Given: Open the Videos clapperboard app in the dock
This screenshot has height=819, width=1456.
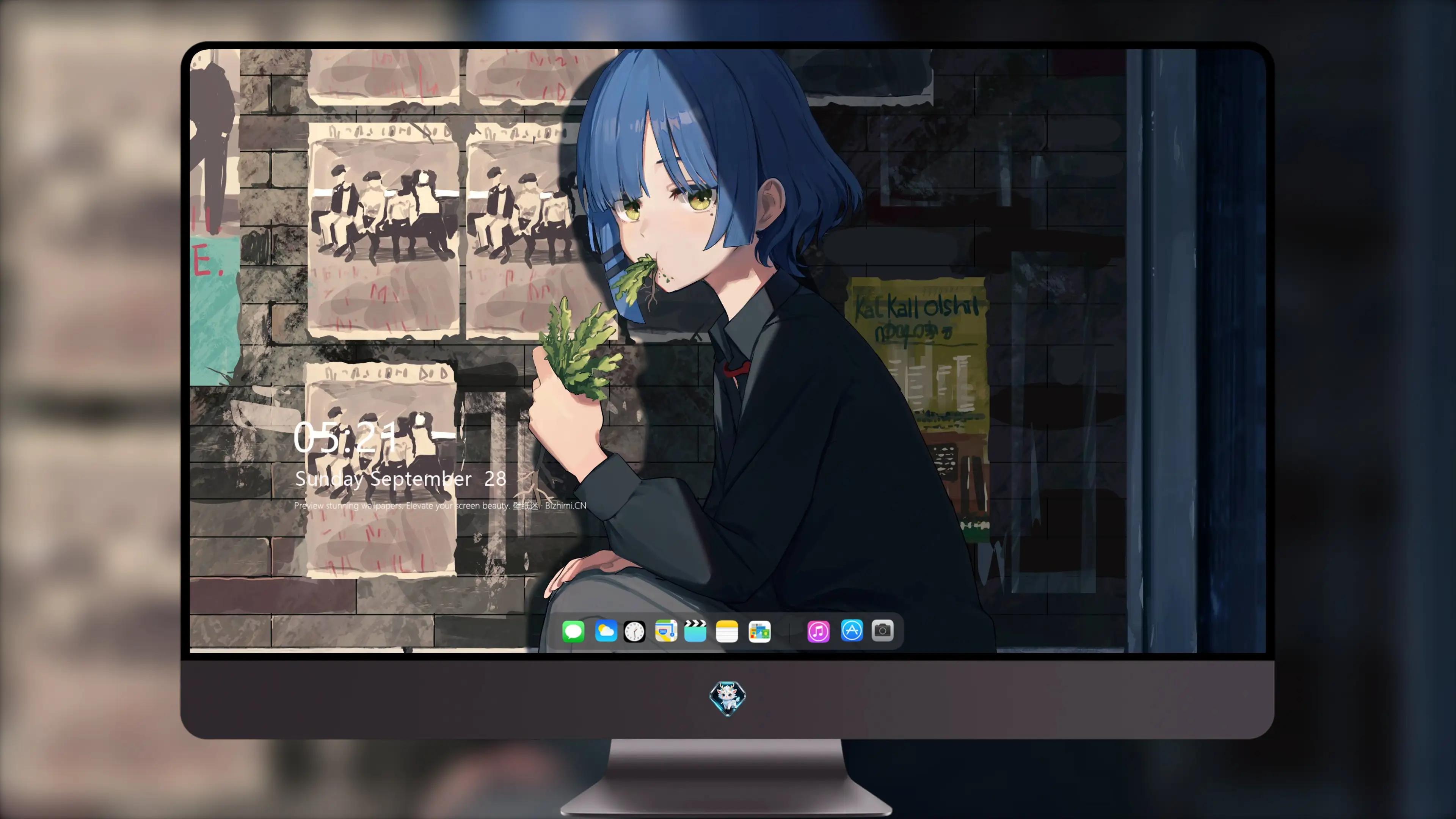Looking at the screenshot, I should point(695,631).
